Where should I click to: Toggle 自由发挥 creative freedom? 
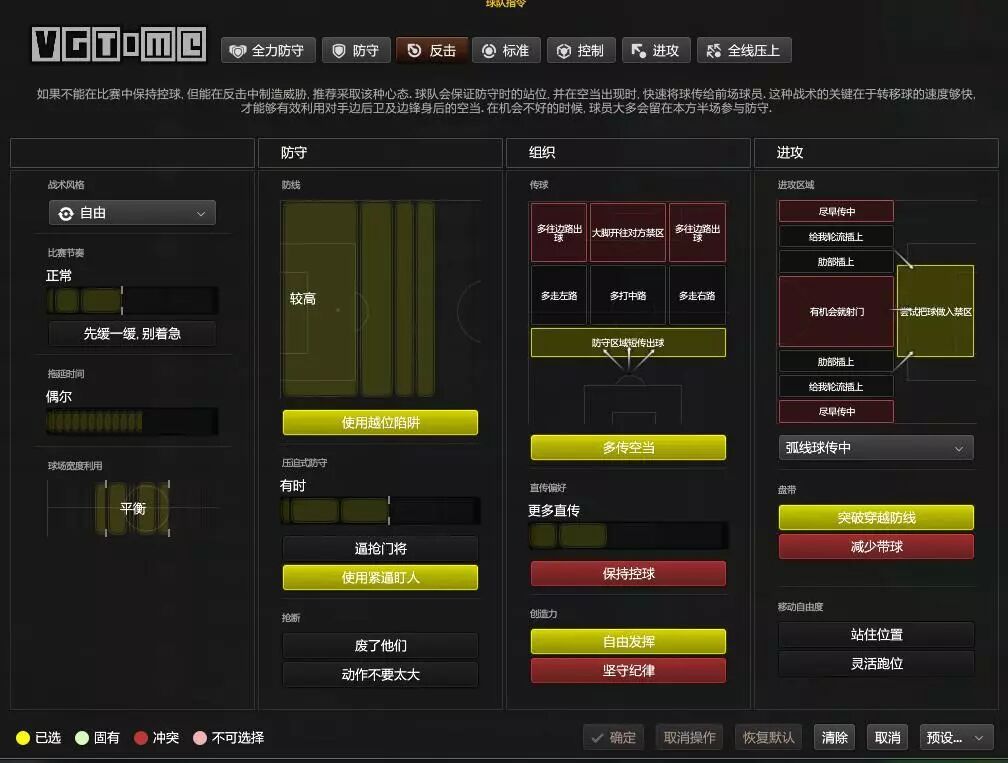pyautogui.click(x=628, y=642)
